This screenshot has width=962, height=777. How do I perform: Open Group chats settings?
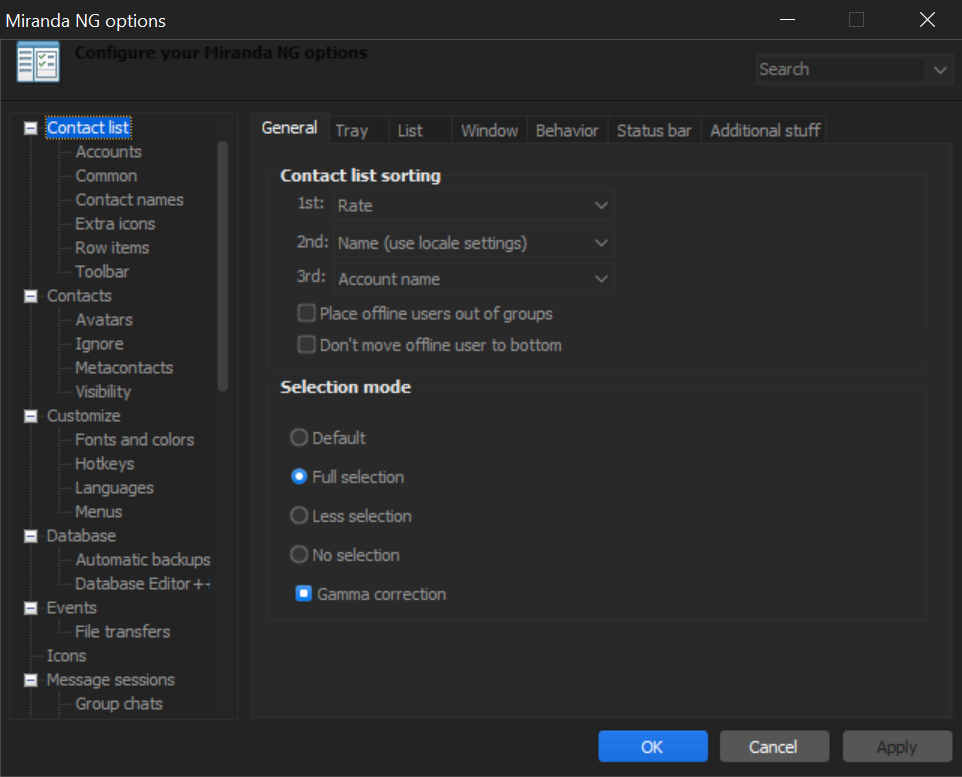119,703
